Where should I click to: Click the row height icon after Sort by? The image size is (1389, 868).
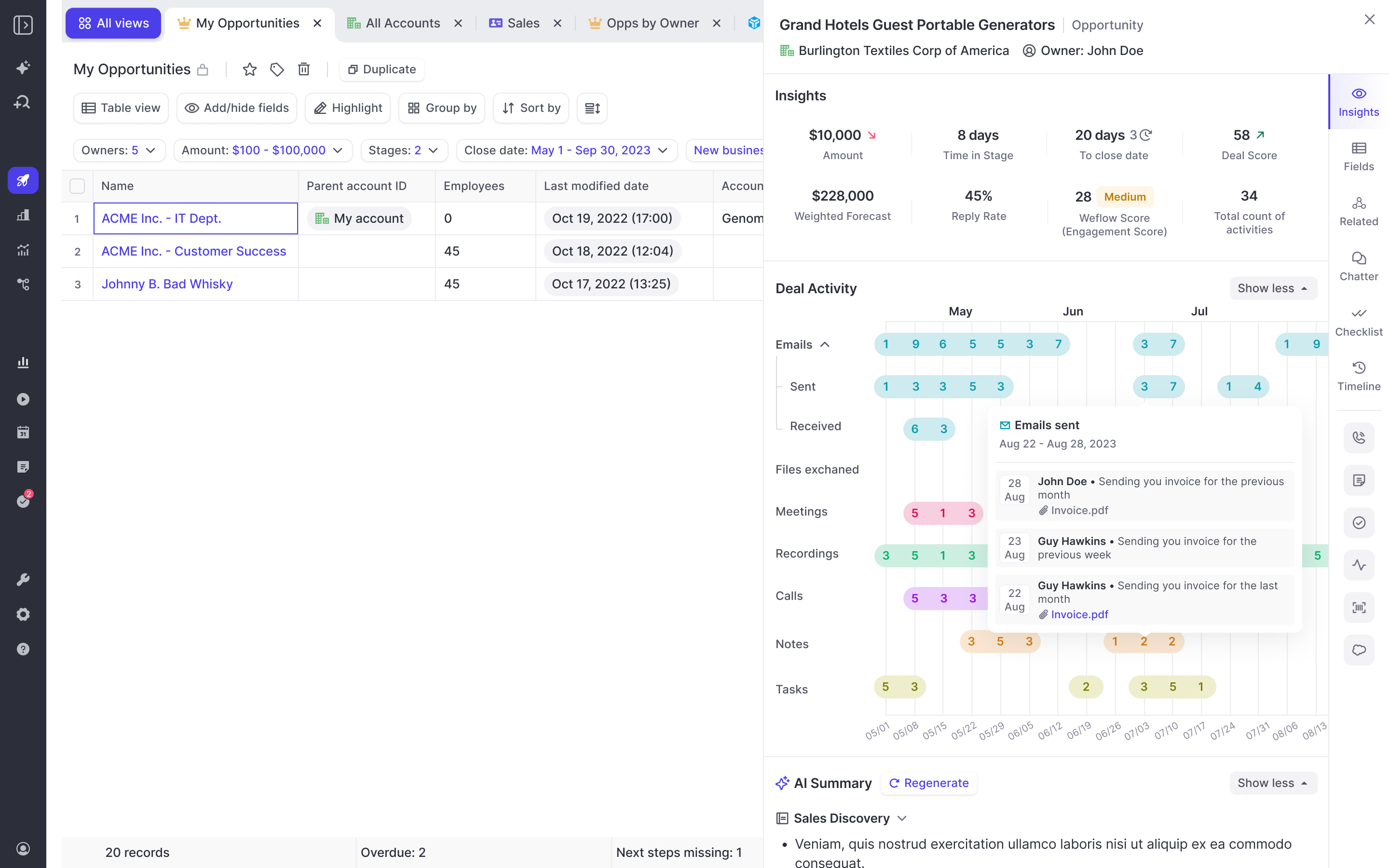pyautogui.click(x=592, y=108)
